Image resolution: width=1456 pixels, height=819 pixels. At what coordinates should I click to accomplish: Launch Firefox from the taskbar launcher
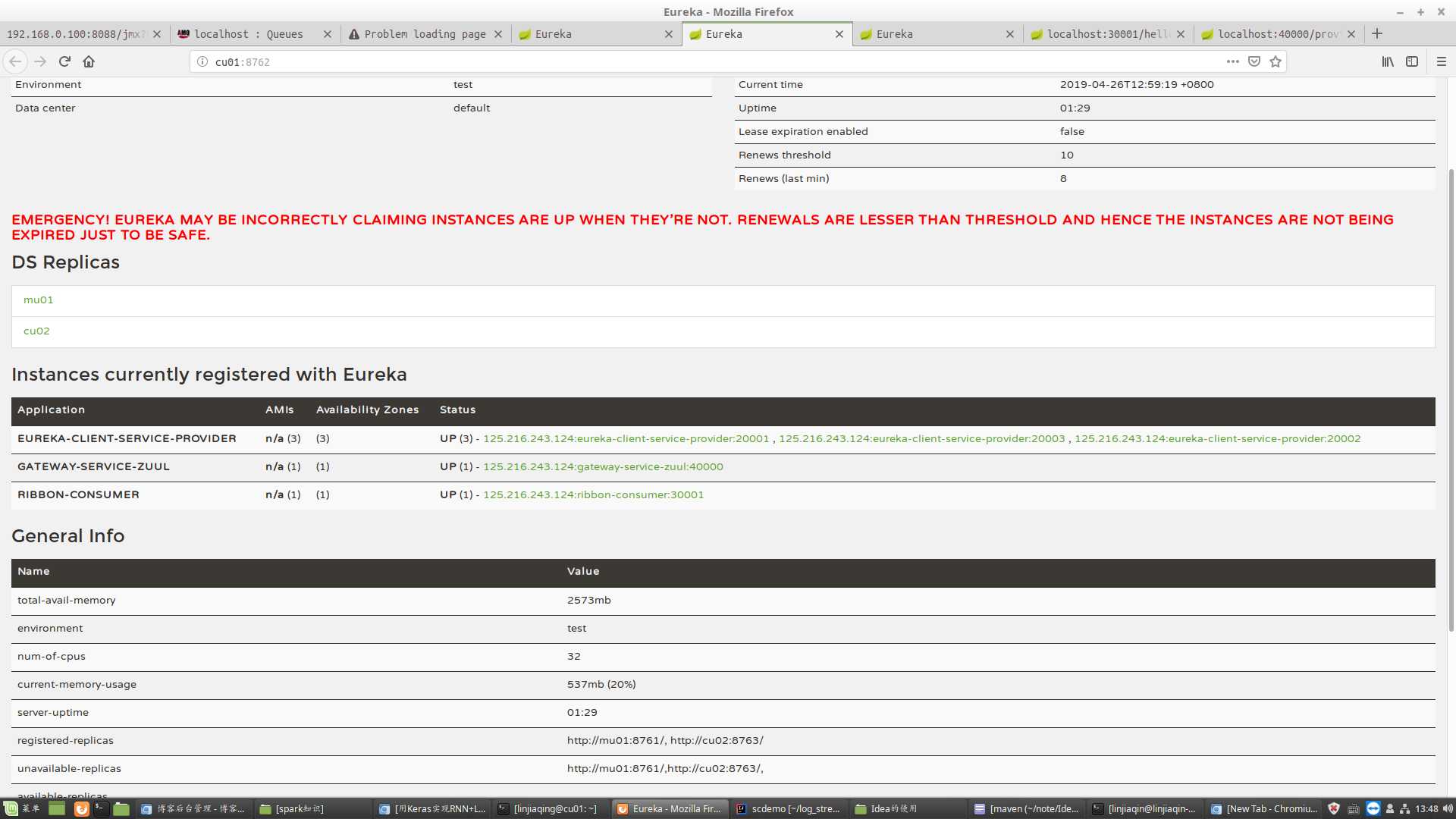80,809
